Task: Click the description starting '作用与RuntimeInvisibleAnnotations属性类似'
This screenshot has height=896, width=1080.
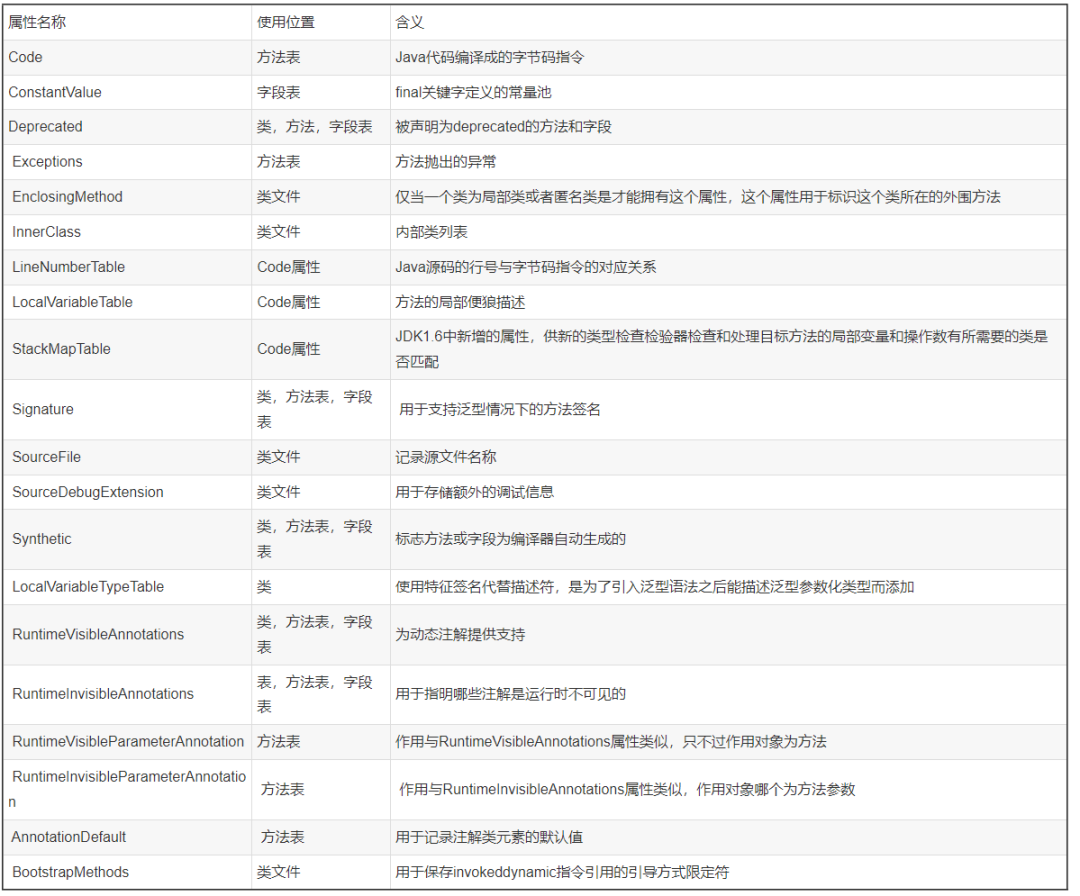Action: [x=627, y=789]
